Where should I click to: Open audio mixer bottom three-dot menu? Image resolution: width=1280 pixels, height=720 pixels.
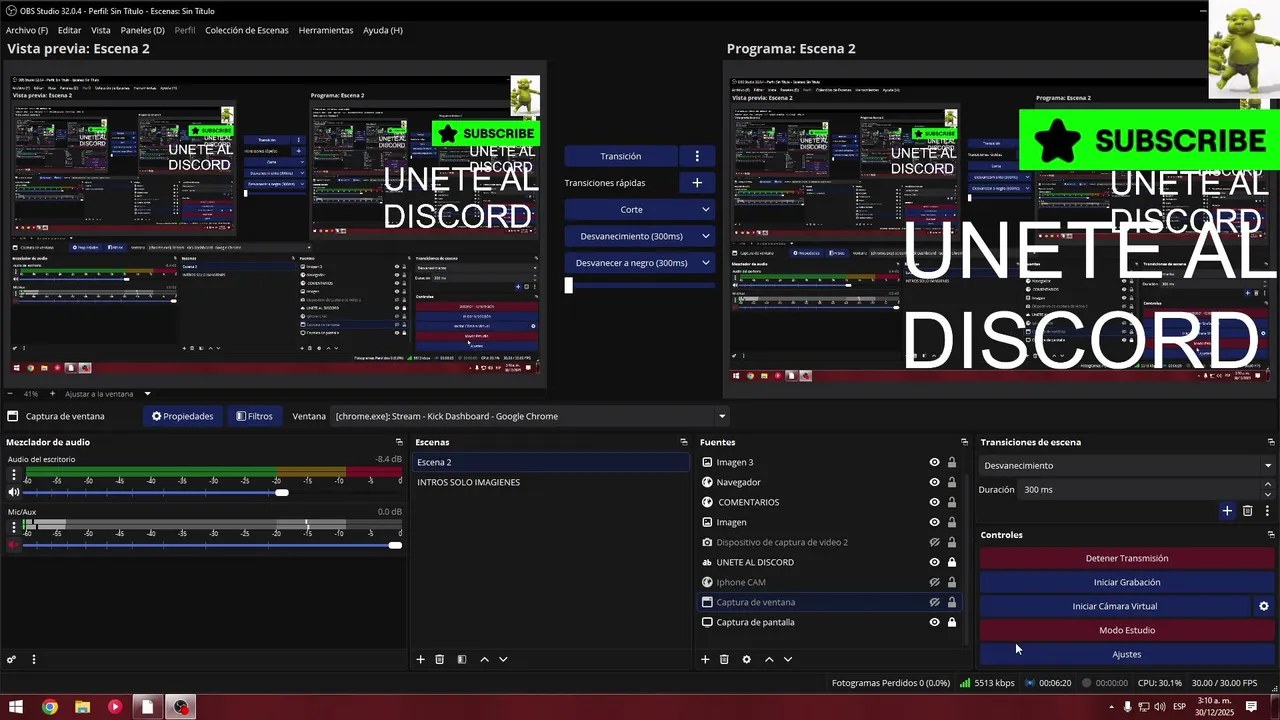coord(33,659)
